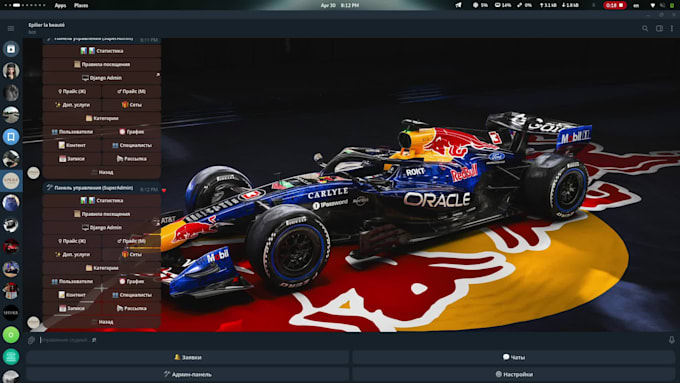Open the black STUDIO avatar chat

click(11, 312)
